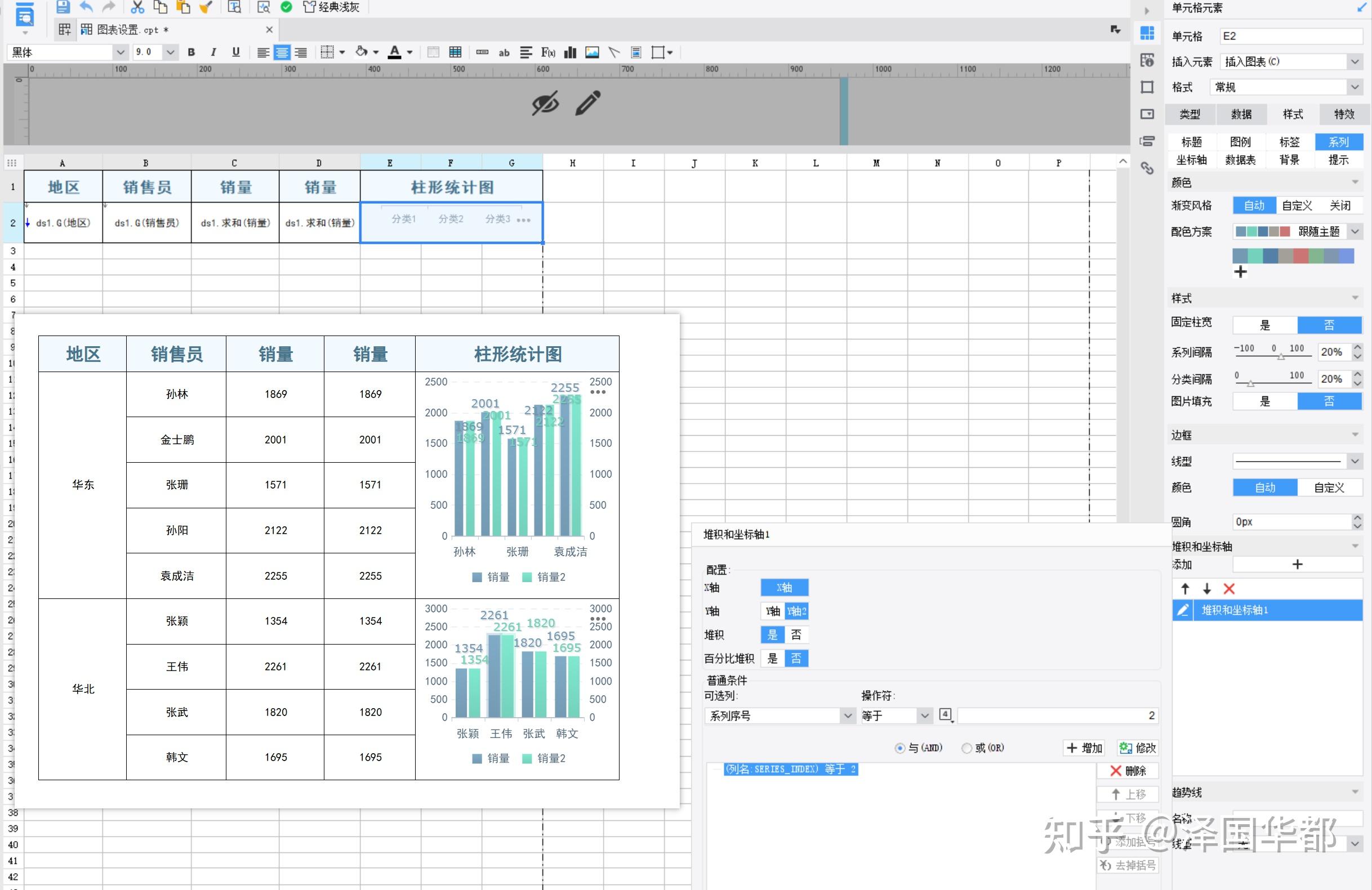Open the font family dropdown showing 黑体
The height and width of the screenshot is (890, 1372).
[121, 52]
